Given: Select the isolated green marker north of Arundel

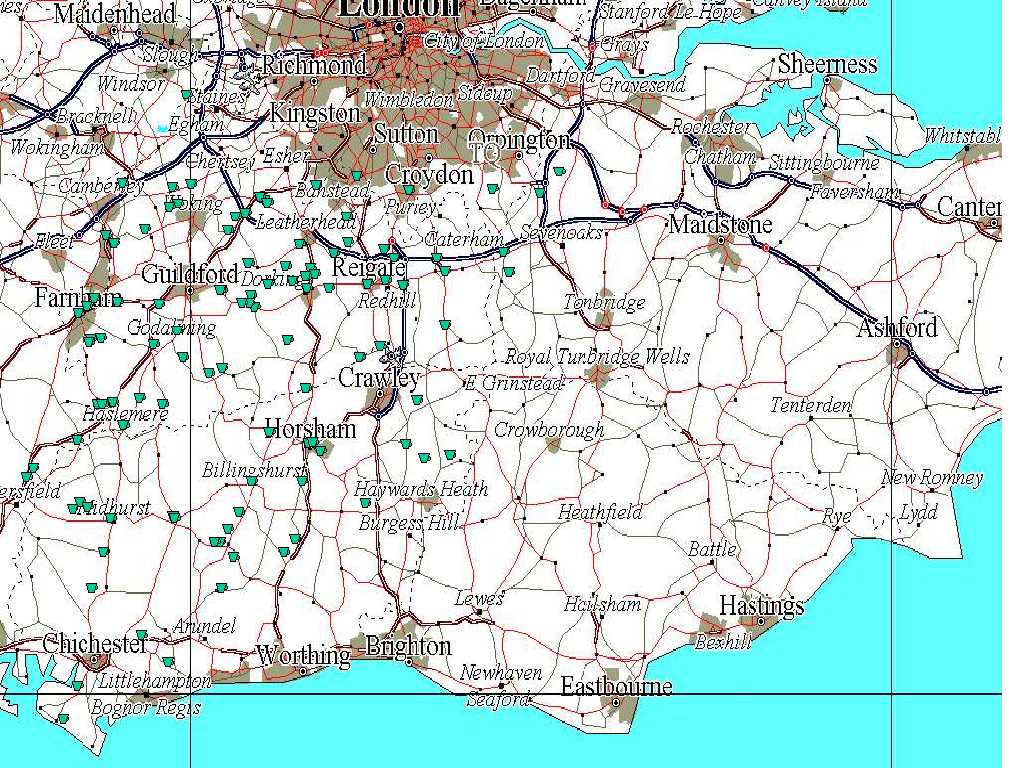Looking at the screenshot, I should click(x=221, y=587).
